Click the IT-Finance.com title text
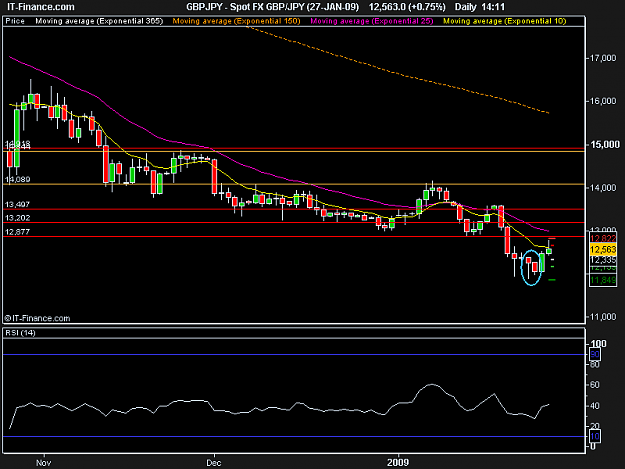Image resolution: width=625 pixels, height=469 pixels. click(41, 7)
